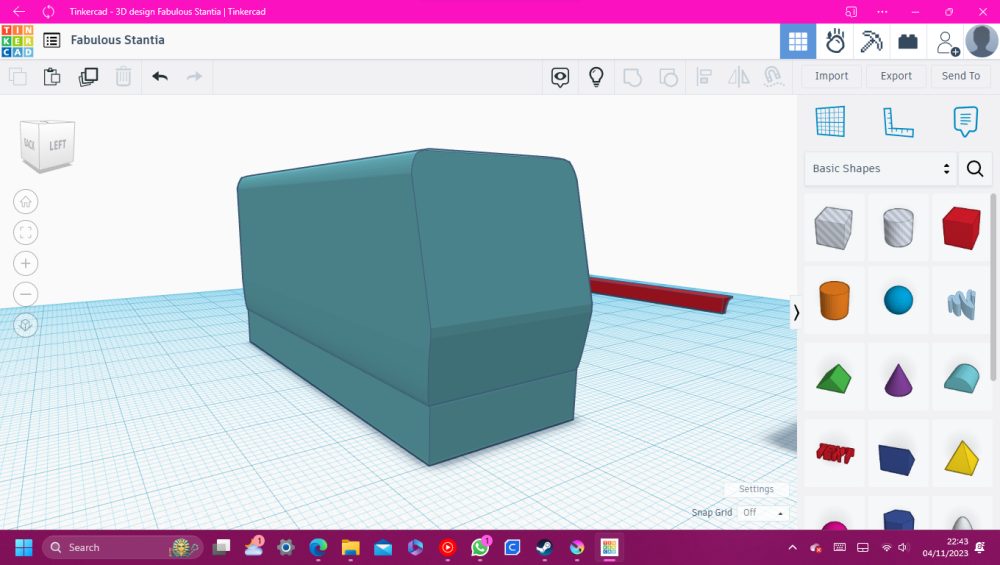Open the Snap Grid dropdown
Viewport: 1000px width, 565px height.
tap(765, 513)
